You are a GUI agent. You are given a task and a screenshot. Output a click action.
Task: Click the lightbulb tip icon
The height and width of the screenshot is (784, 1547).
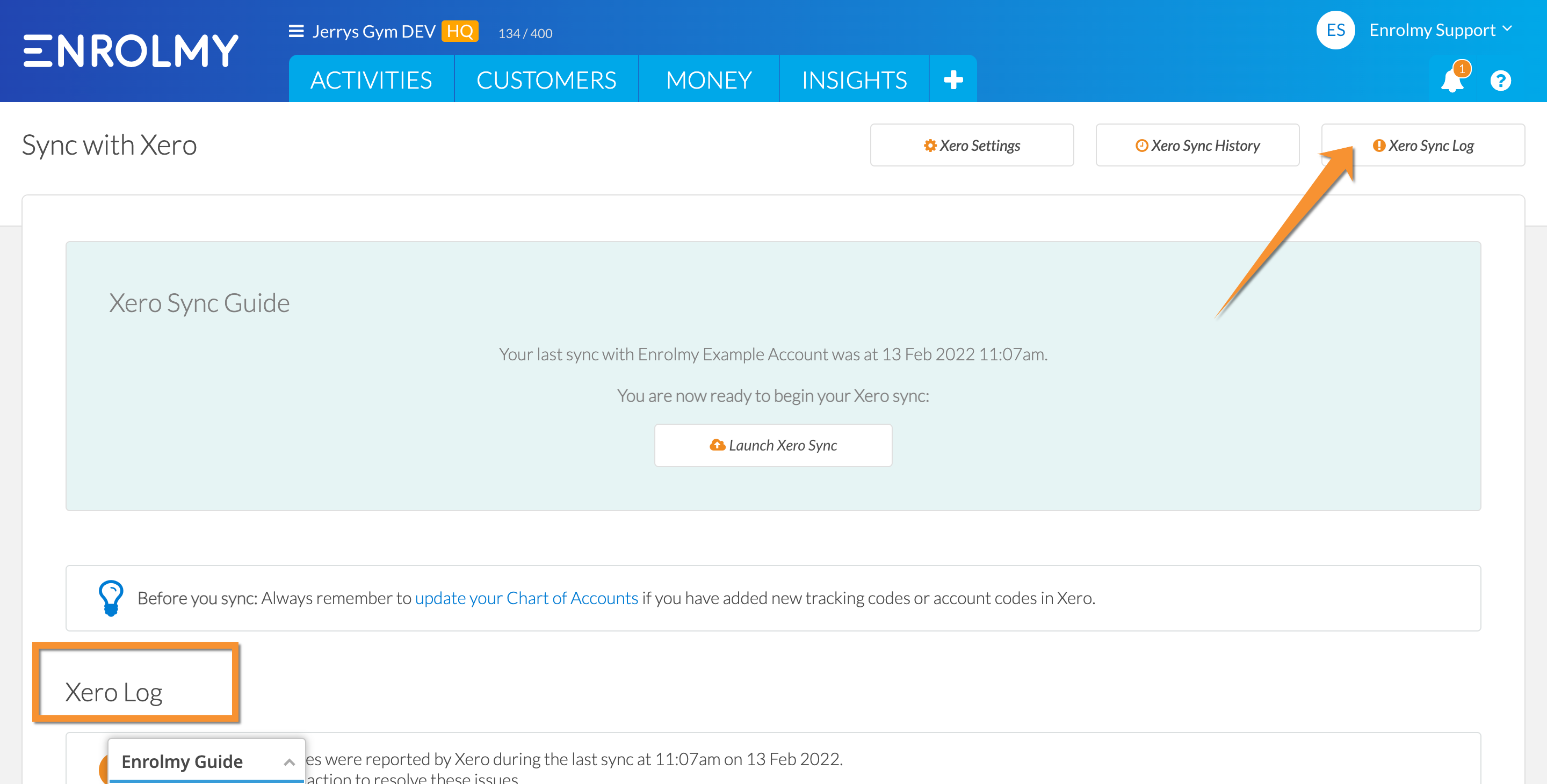point(111,598)
